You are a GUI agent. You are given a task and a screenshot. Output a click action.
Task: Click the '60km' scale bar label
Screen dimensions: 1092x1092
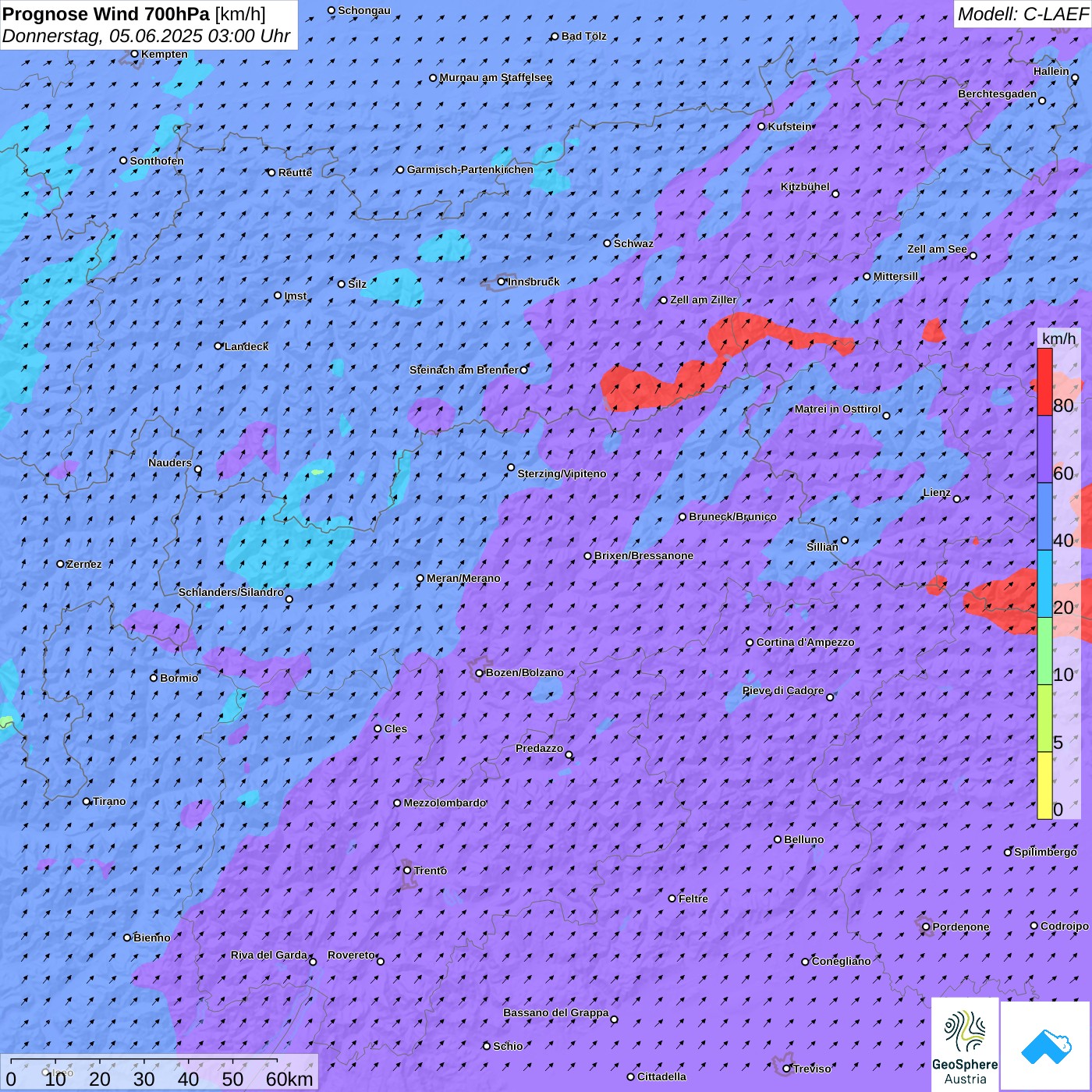click(x=289, y=1079)
